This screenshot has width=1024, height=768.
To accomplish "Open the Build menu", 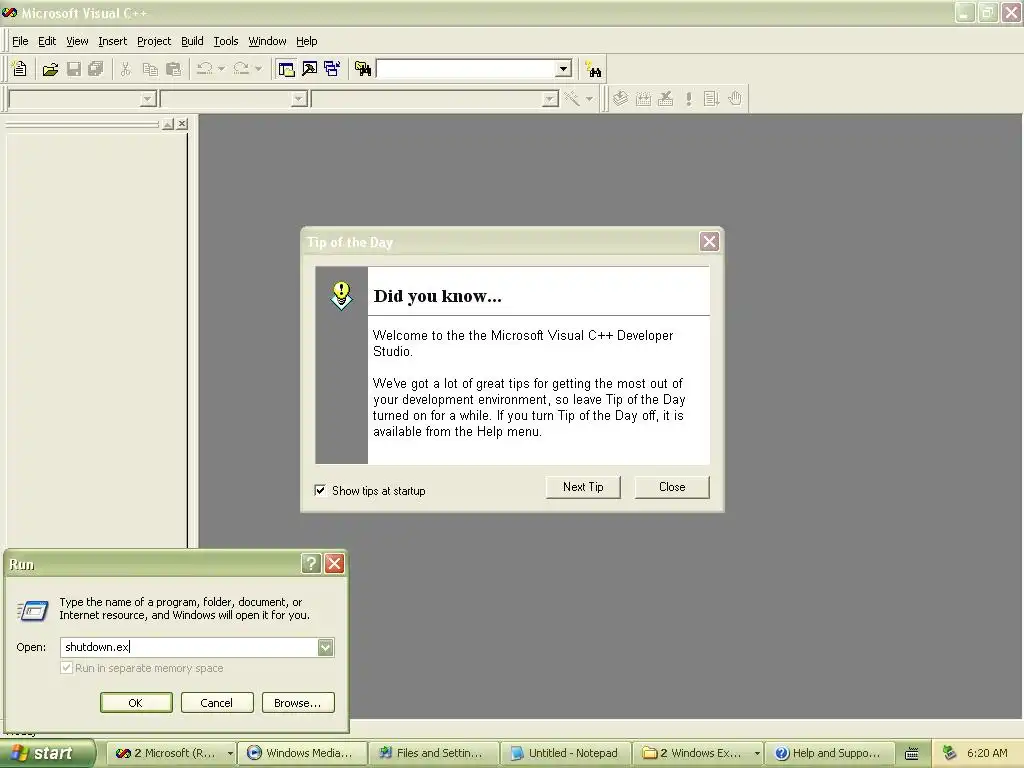I will click(192, 41).
